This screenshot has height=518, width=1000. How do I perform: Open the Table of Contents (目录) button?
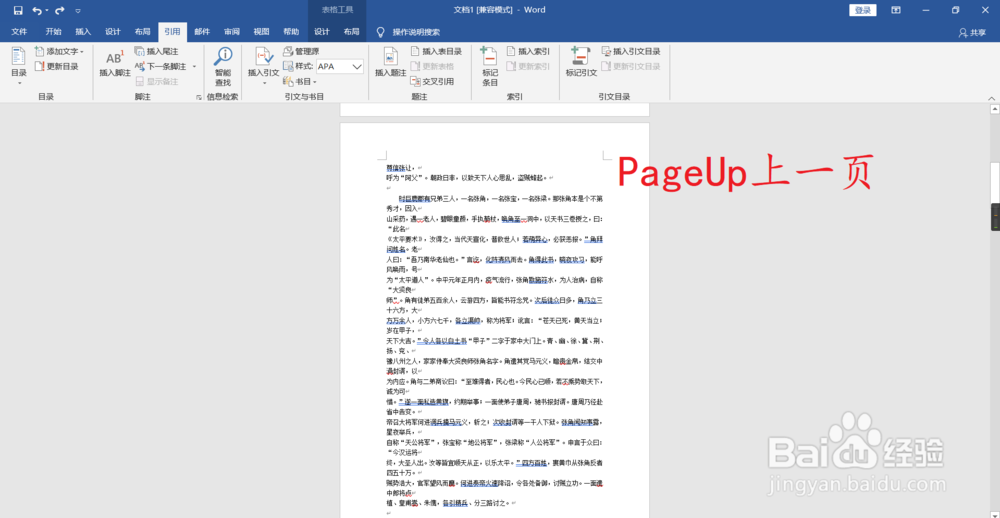point(18,65)
